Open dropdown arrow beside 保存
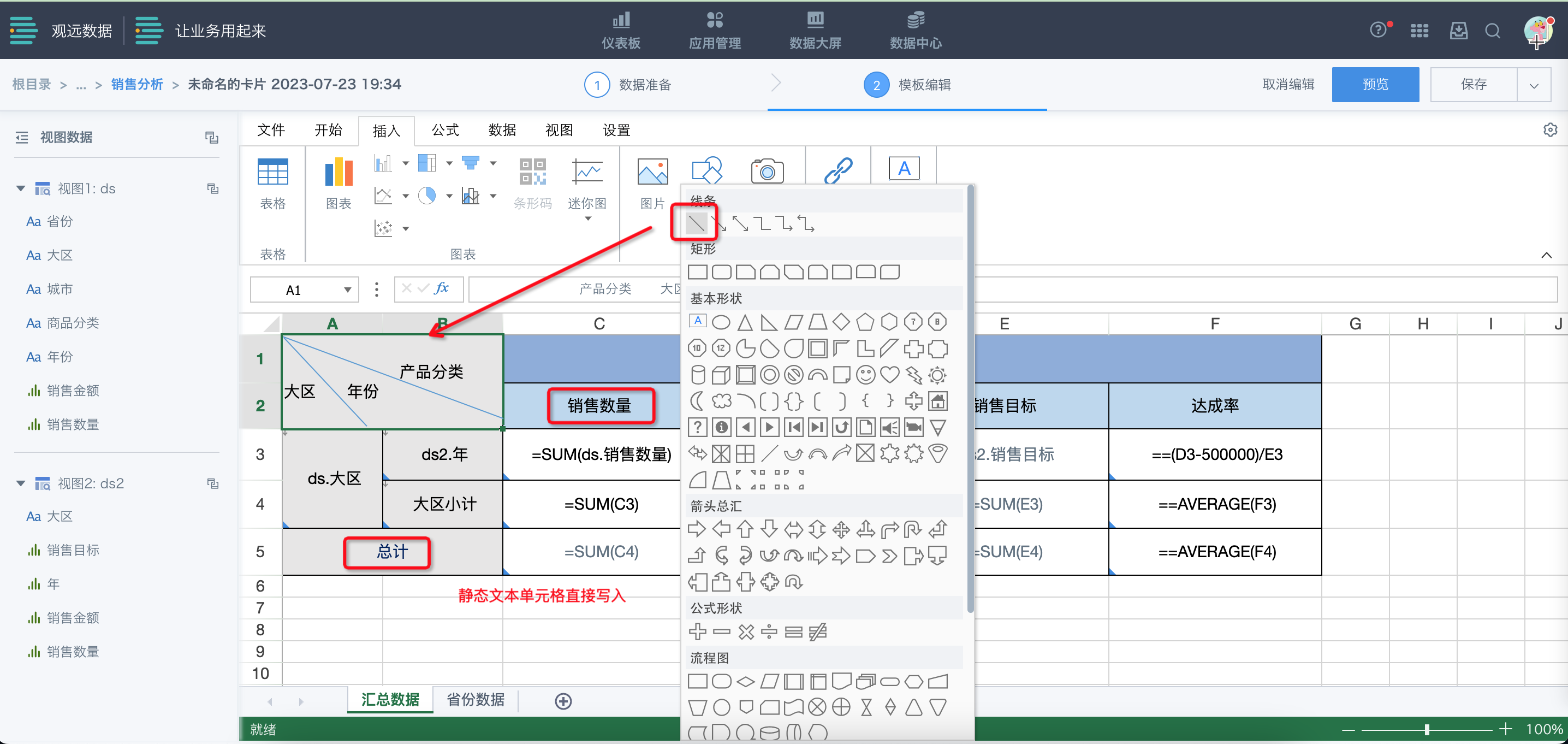The width and height of the screenshot is (1568, 744). tap(1533, 85)
